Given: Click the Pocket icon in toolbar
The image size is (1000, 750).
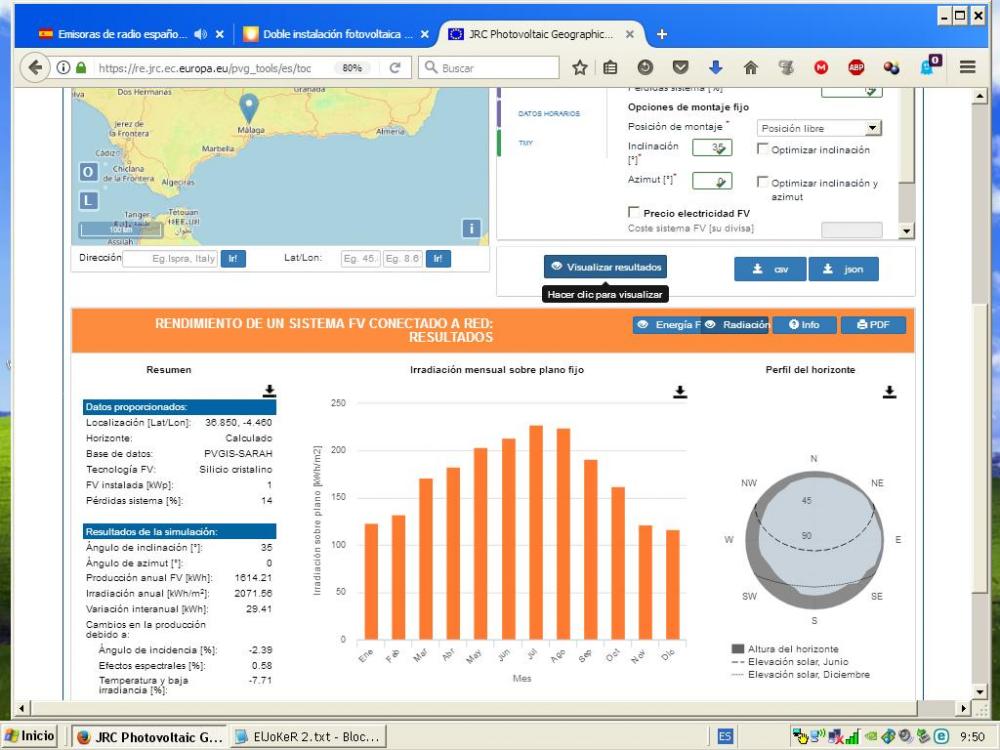Looking at the screenshot, I should click(680, 67).
